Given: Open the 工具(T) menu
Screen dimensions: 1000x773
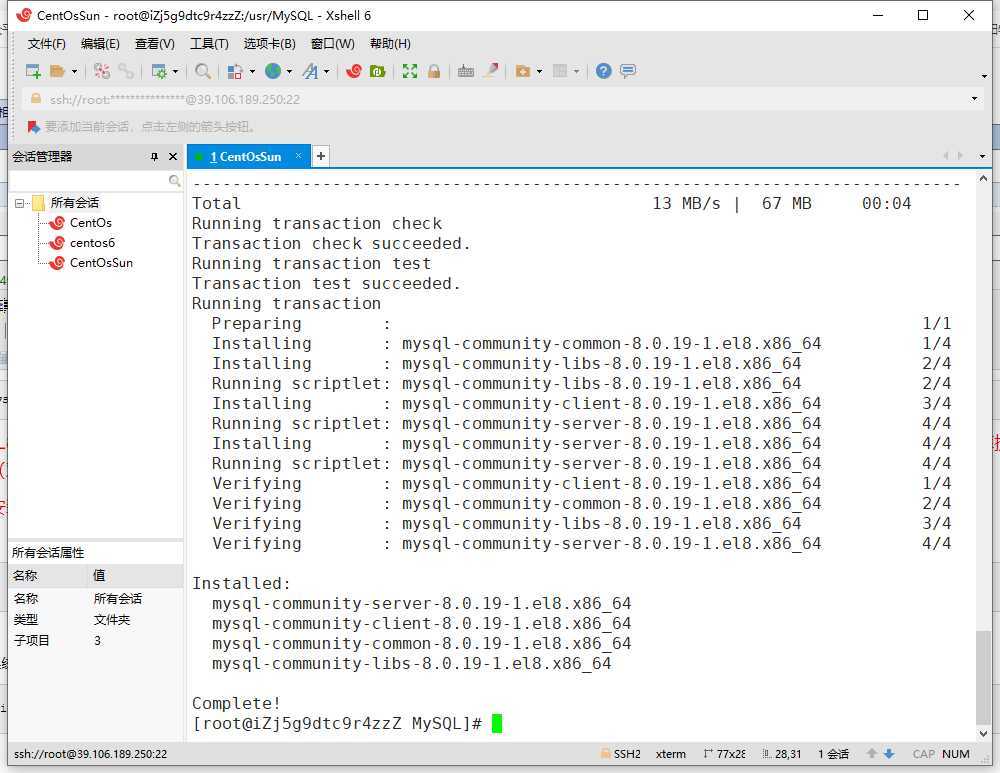Looking at the screenshot, I should tap(209, 44).
